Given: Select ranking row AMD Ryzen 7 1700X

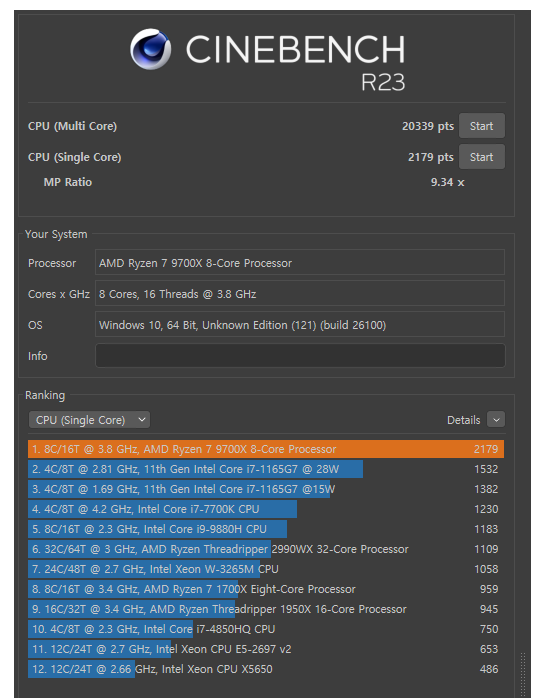Looking at the screenshot, I should pos(266,589).
